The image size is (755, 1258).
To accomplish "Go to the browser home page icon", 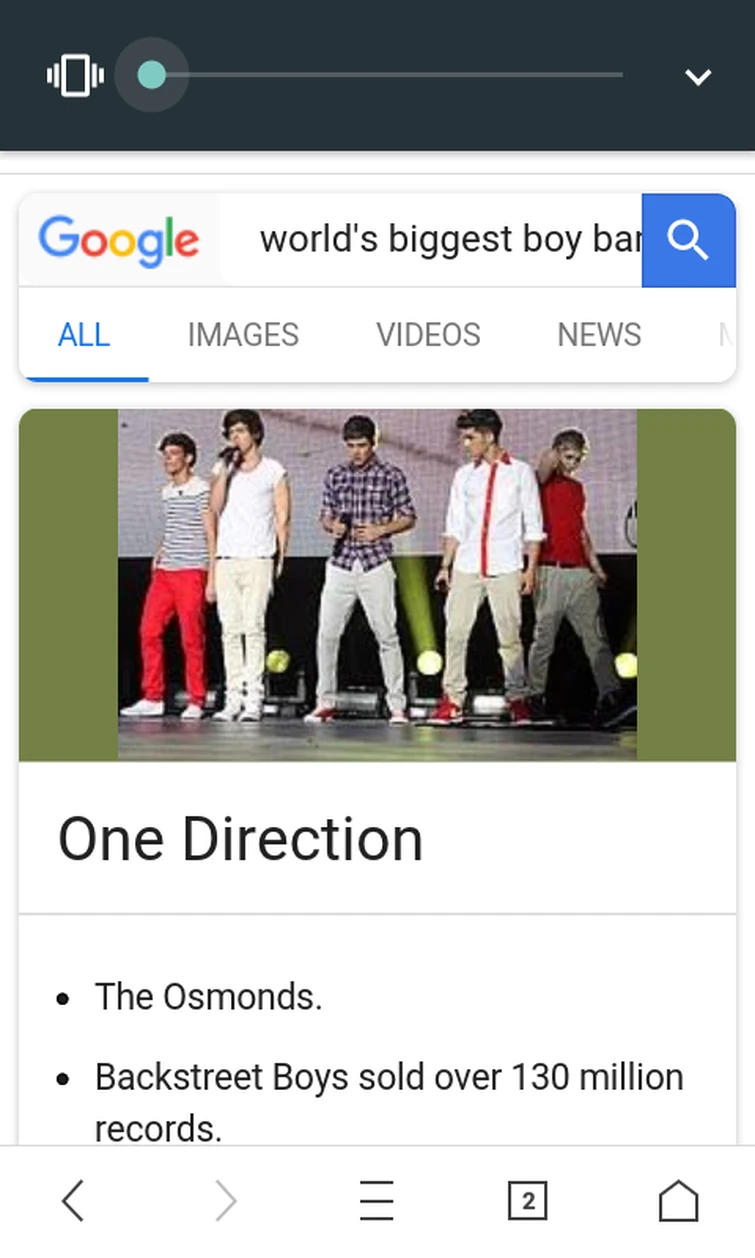I will pyautogui.click(x=679, y=1200).
